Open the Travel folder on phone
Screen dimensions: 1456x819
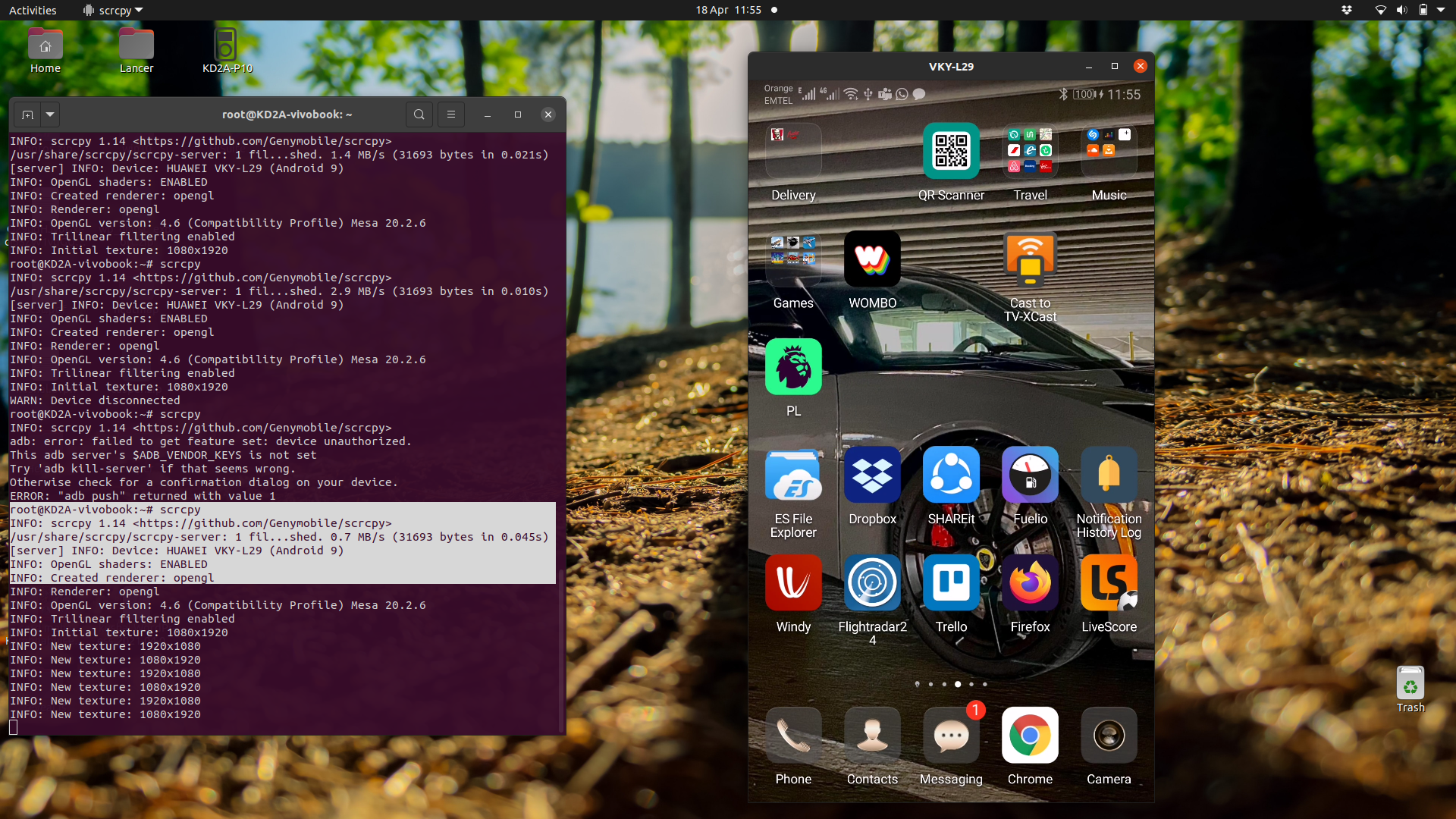(1030, 151)
